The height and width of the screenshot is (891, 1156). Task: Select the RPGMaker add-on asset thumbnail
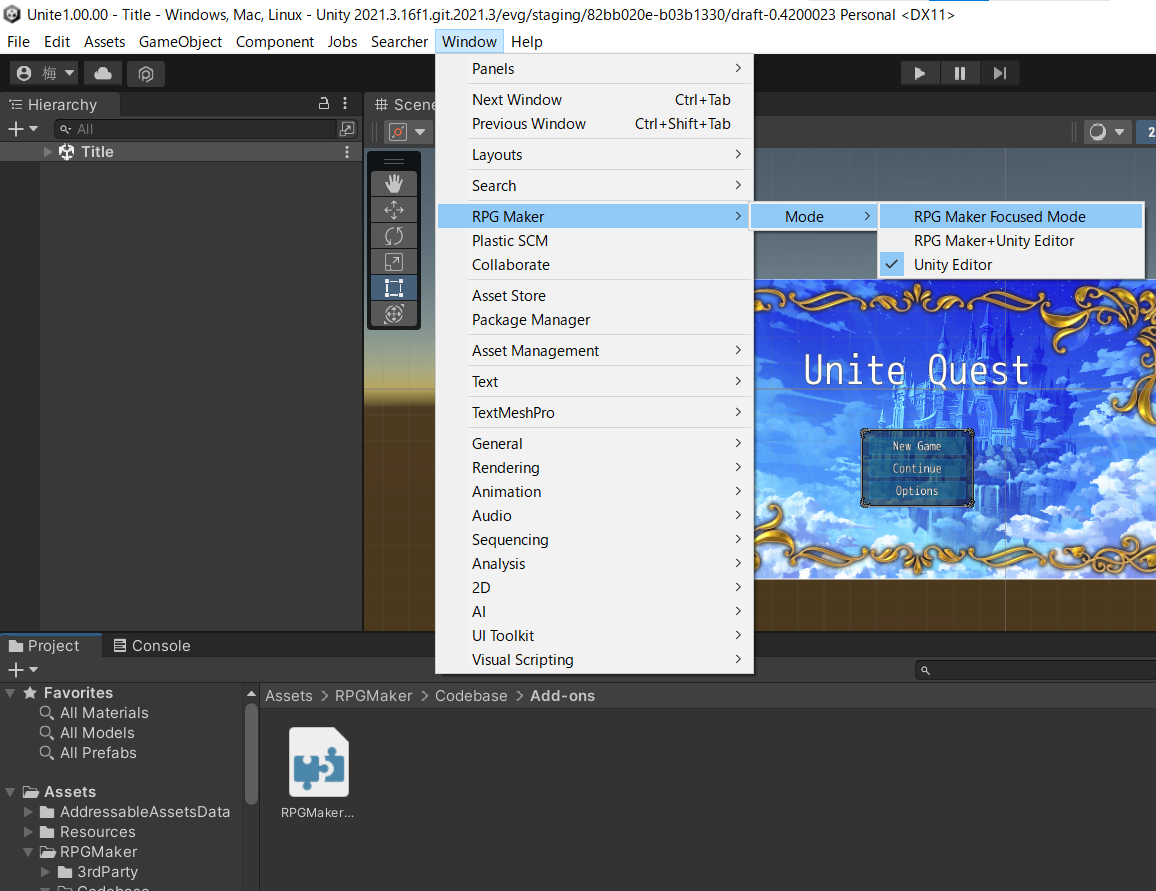[318, 762]
